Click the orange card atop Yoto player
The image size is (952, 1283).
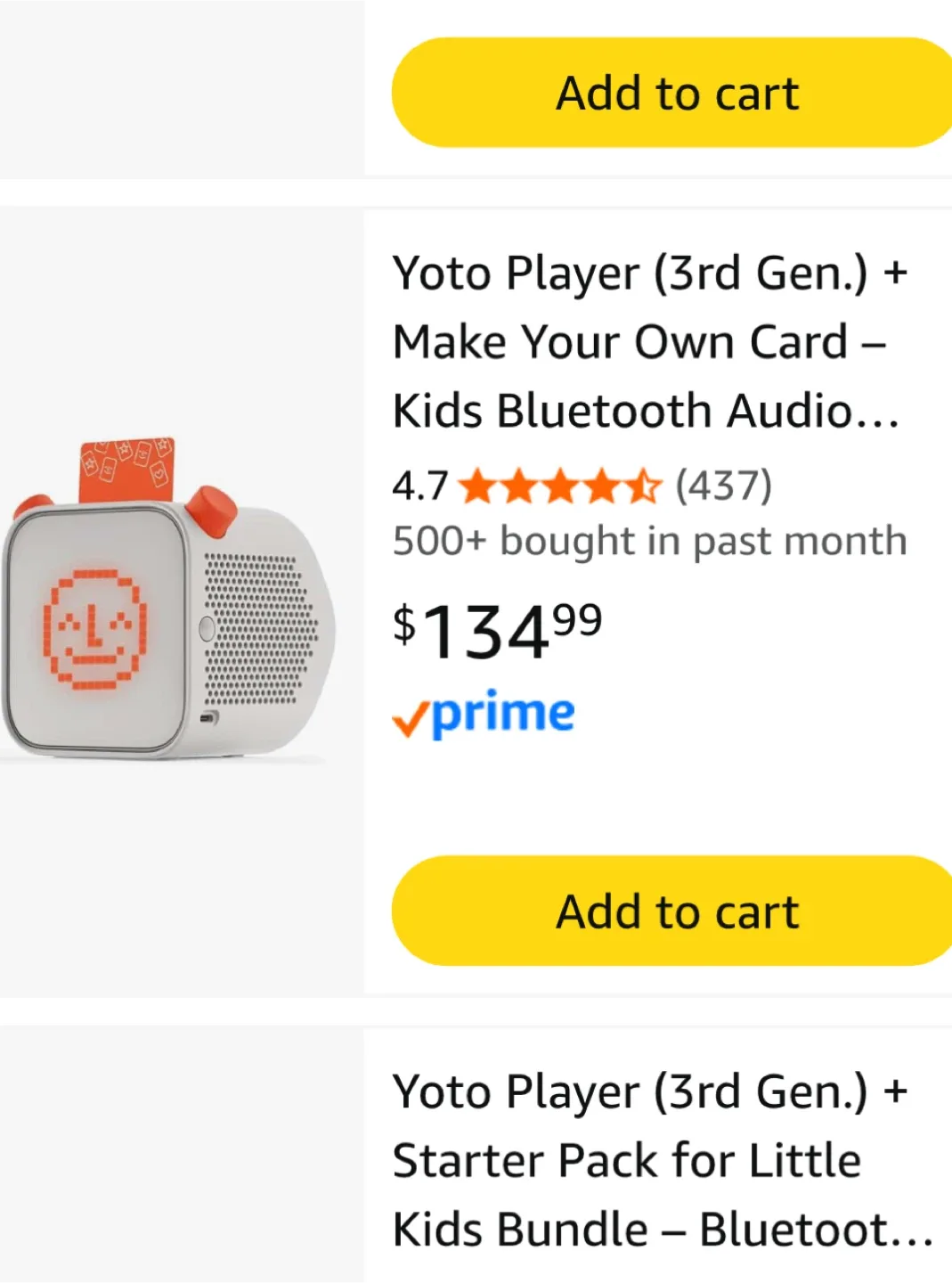(126, 468)
